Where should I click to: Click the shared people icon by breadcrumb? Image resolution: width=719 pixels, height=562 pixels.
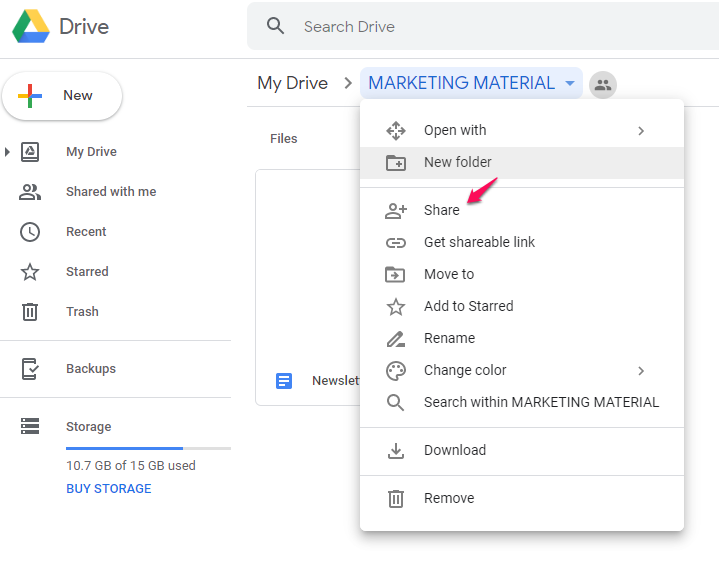603,85
